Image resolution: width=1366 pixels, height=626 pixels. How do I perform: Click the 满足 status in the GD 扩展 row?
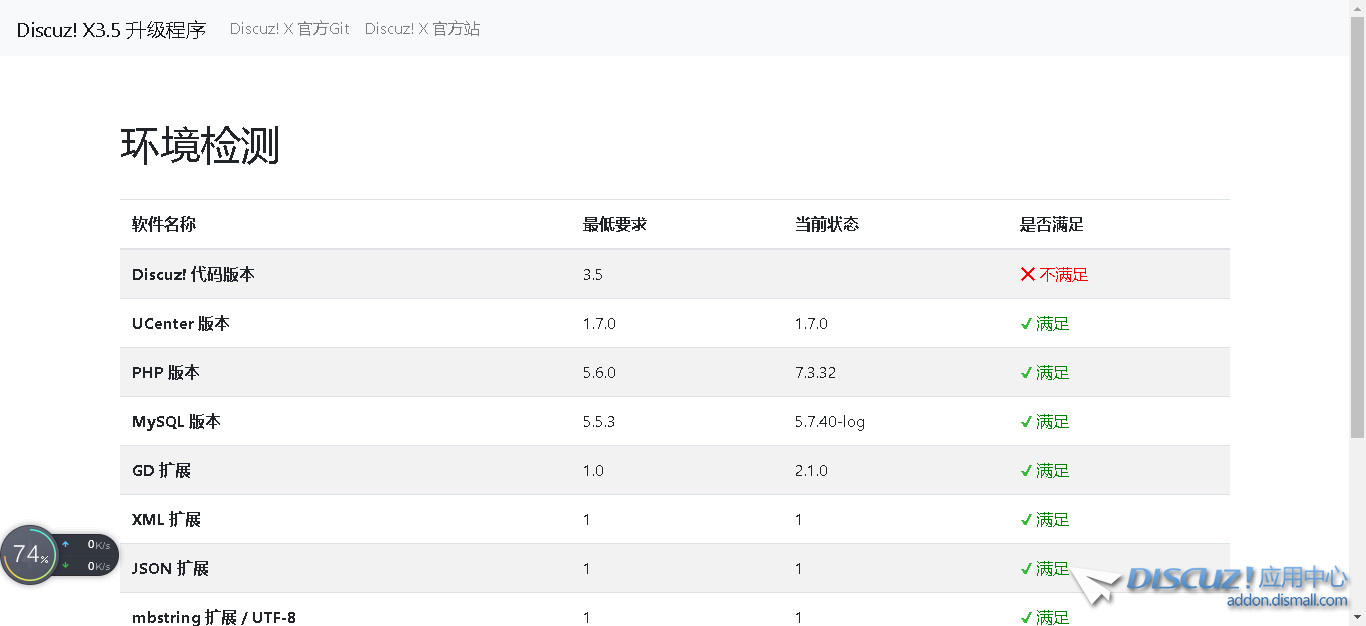tap(1053, 470)
